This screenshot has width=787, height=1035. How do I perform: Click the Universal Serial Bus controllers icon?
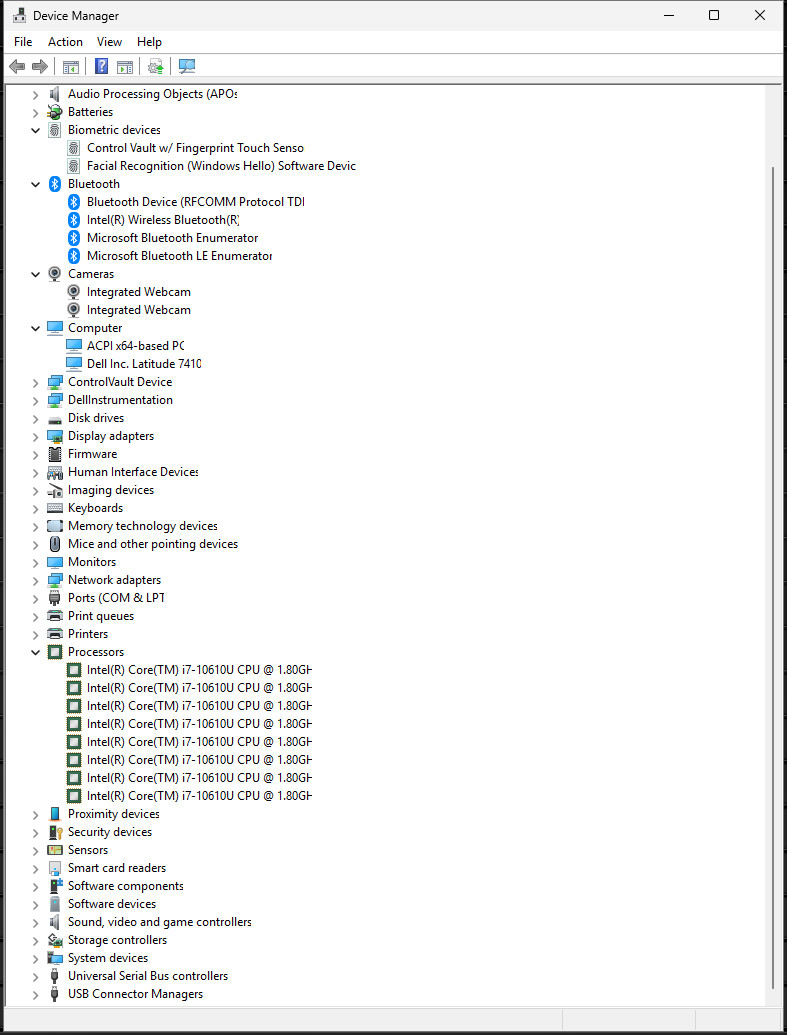coord(55,976)
